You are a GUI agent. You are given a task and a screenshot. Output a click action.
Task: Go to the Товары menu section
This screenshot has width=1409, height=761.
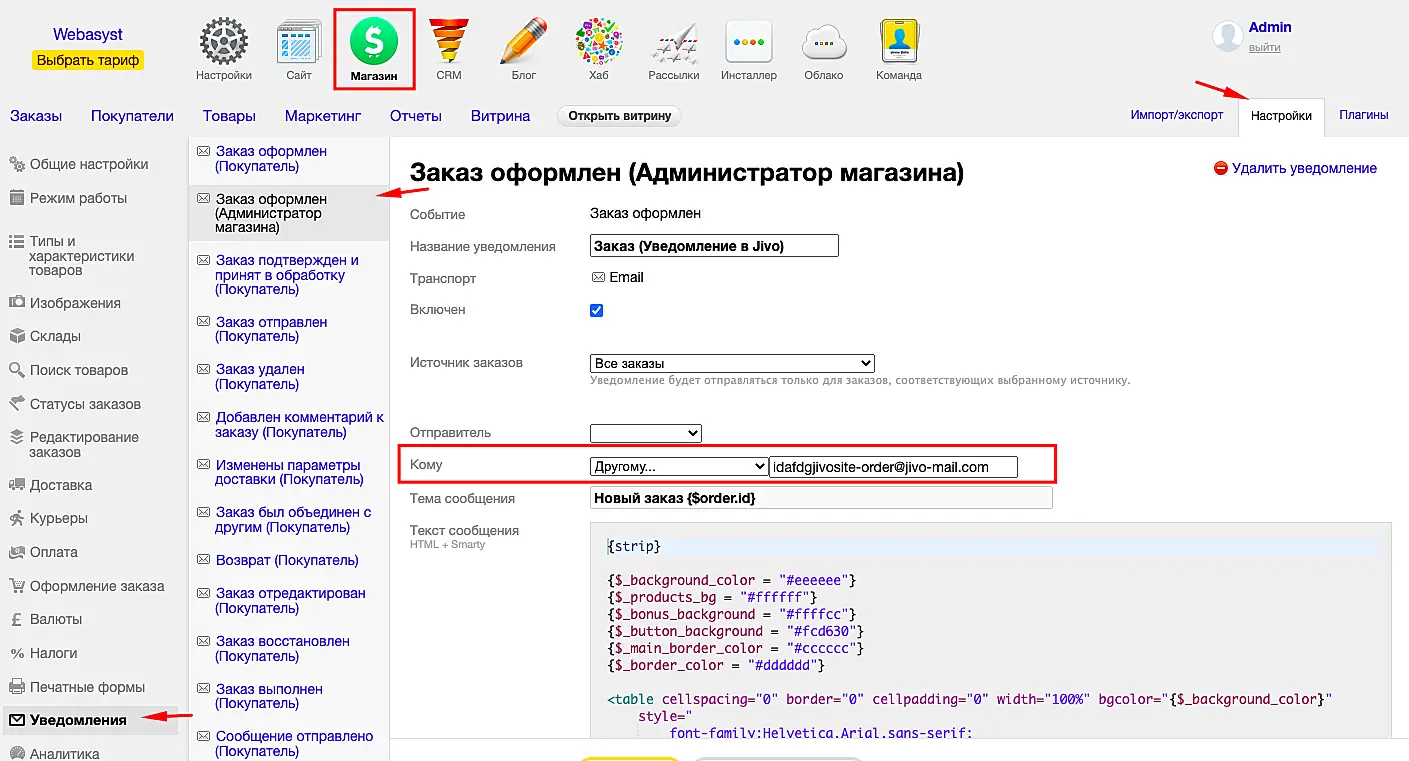point(229,116)
